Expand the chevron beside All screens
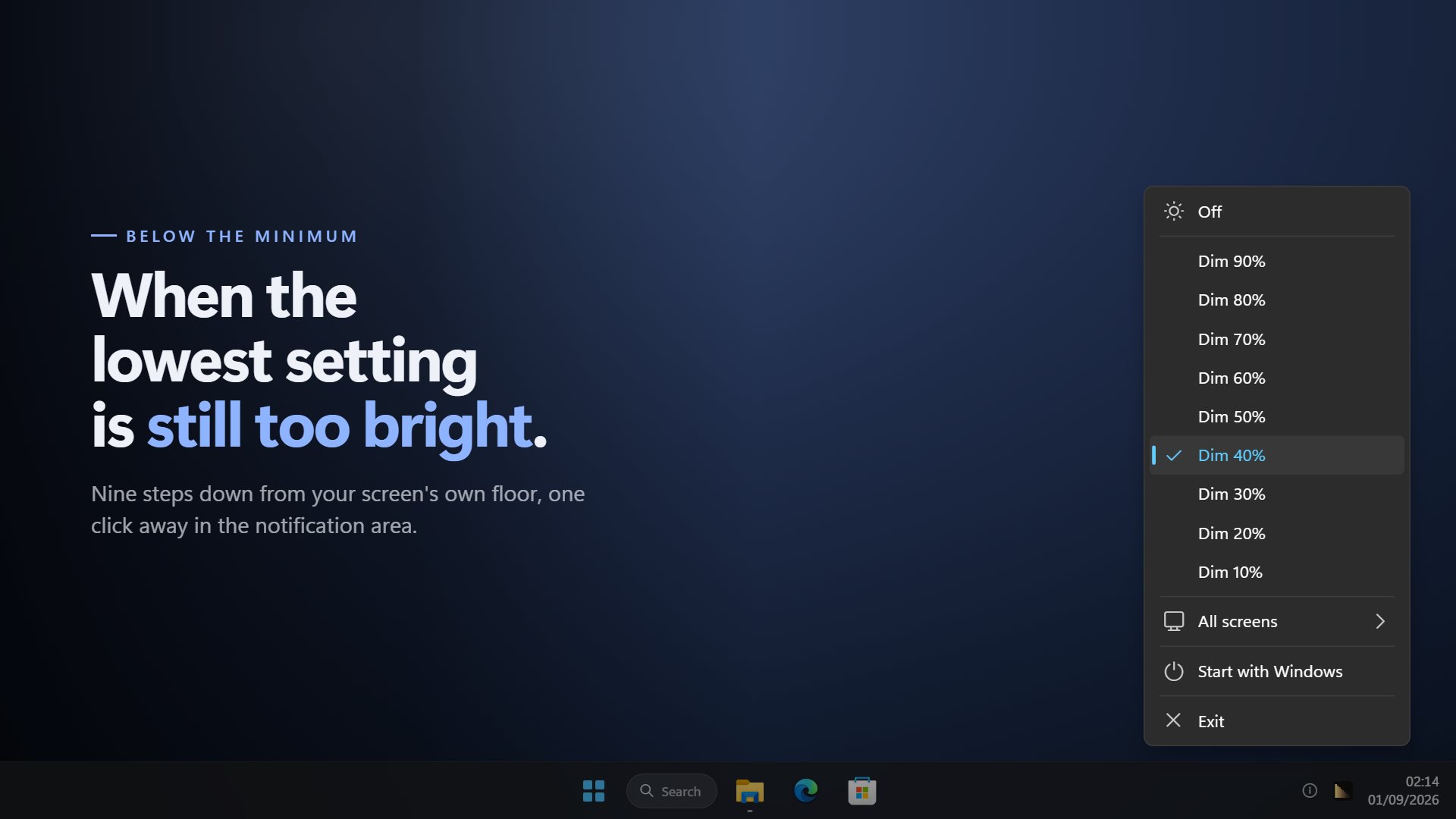The height and width of the screenshot is (819, 1456). coord(1380,621)
